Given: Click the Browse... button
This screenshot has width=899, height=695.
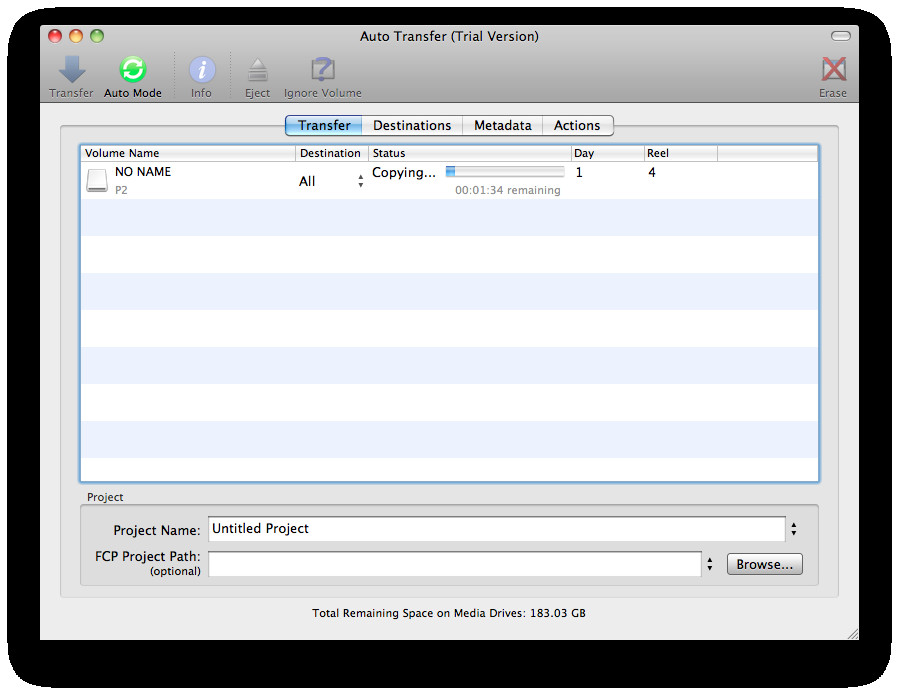Looking at the screenshot, I should [x=764, y=564].
